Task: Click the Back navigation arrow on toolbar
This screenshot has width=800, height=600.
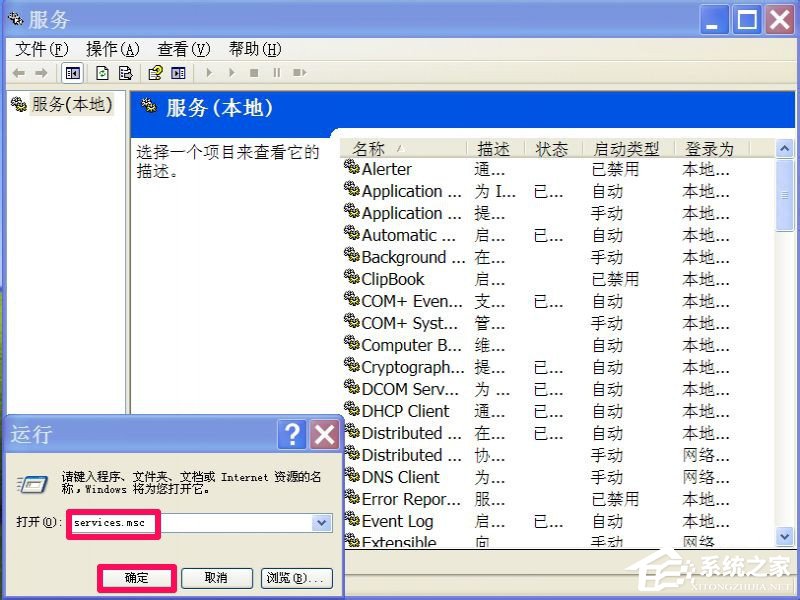Action: (18, 72)
